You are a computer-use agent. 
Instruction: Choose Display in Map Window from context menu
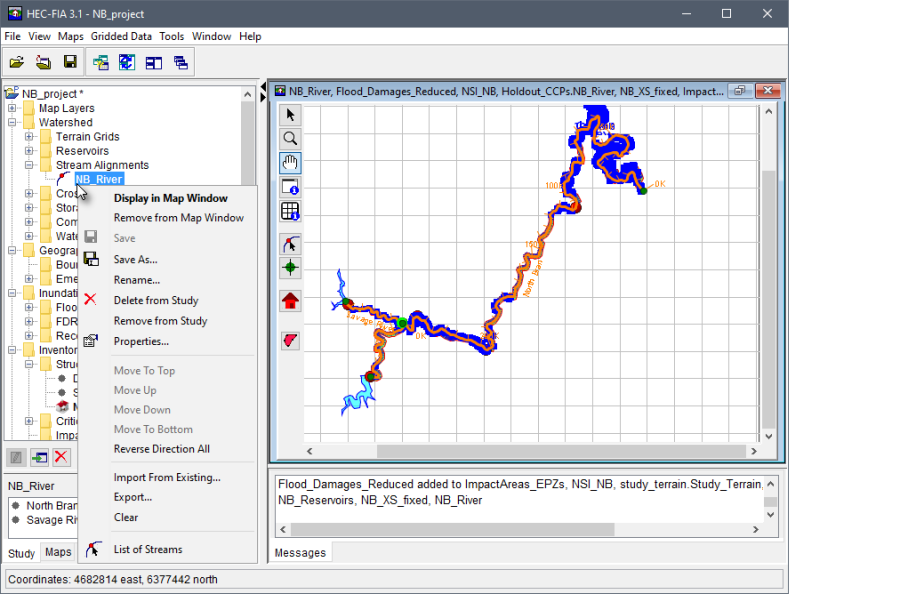[170, 198]
